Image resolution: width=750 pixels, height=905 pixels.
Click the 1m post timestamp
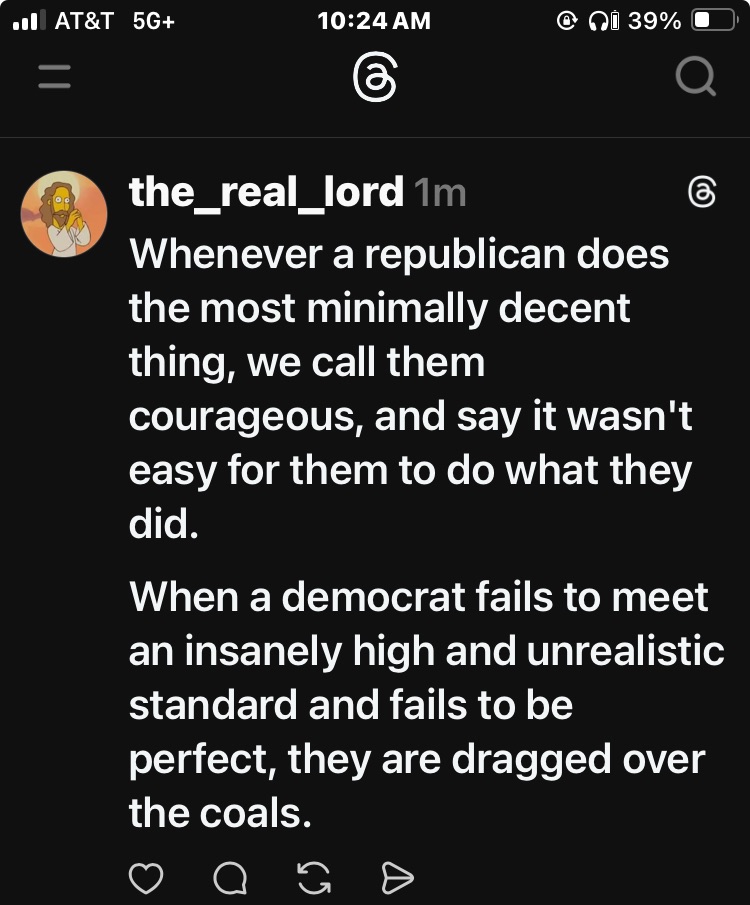pyautogui.click(x=440, y=193)
